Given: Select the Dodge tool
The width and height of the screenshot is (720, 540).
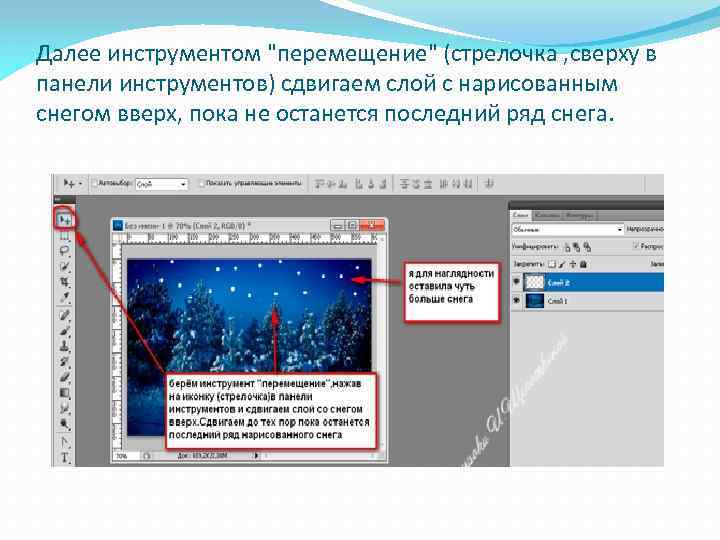Looking at the screenshot, I should [65, 424].
